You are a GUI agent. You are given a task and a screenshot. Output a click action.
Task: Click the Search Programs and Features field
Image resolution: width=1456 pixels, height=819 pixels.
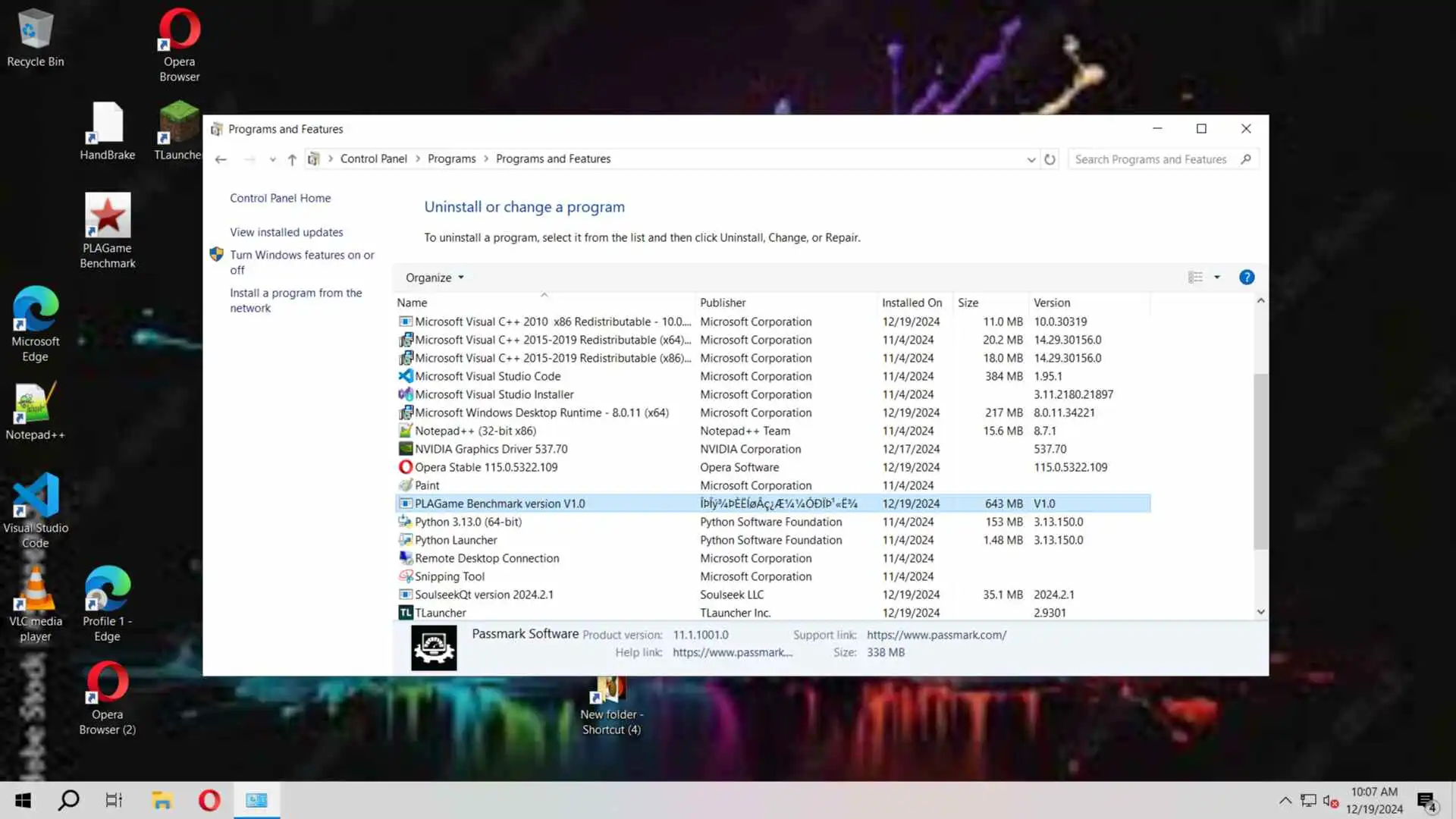pyautogui.click(x=1150, y=159)
